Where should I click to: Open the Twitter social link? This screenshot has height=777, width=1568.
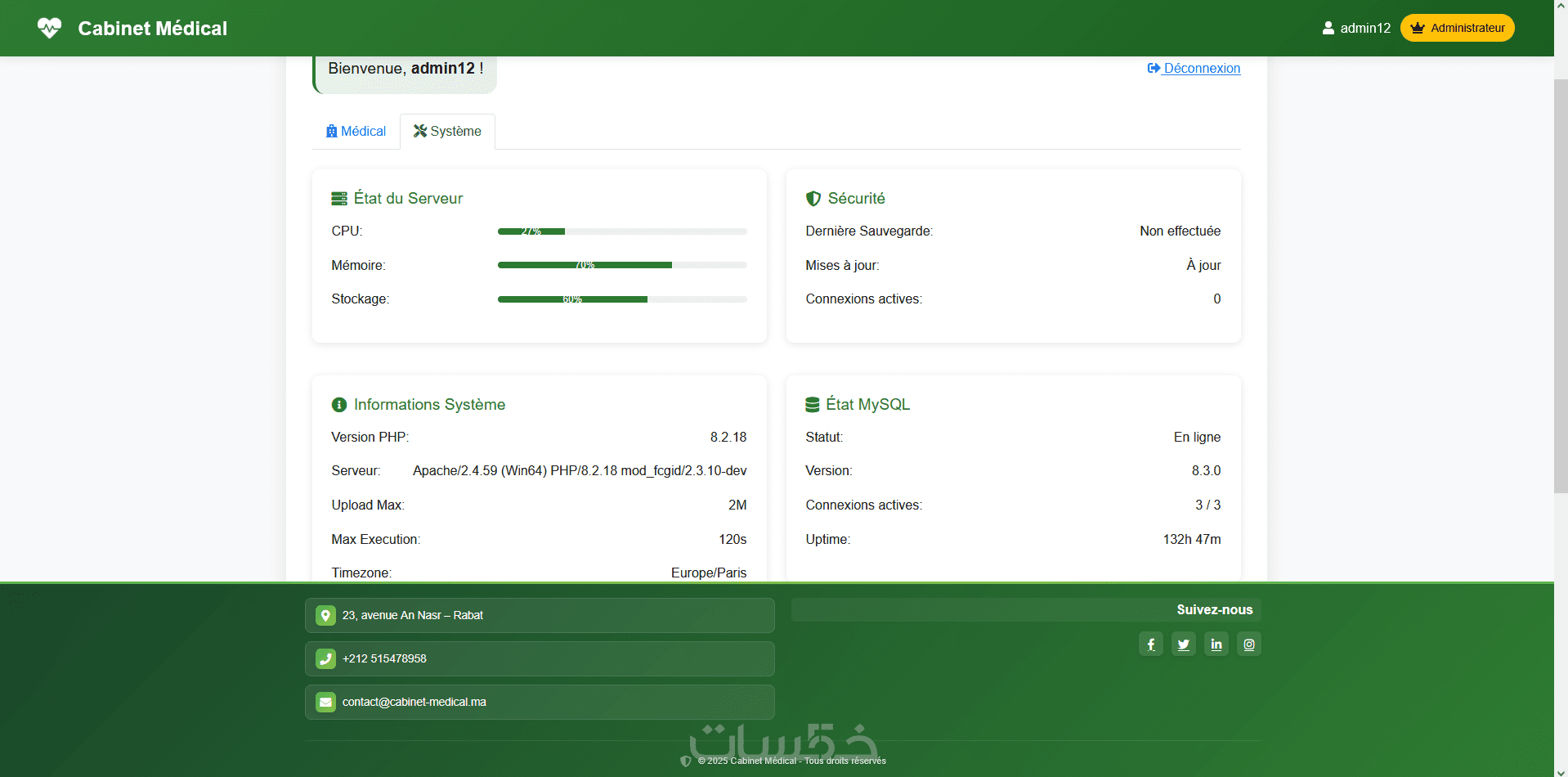pyautogui.click(x=1184, y=644)
